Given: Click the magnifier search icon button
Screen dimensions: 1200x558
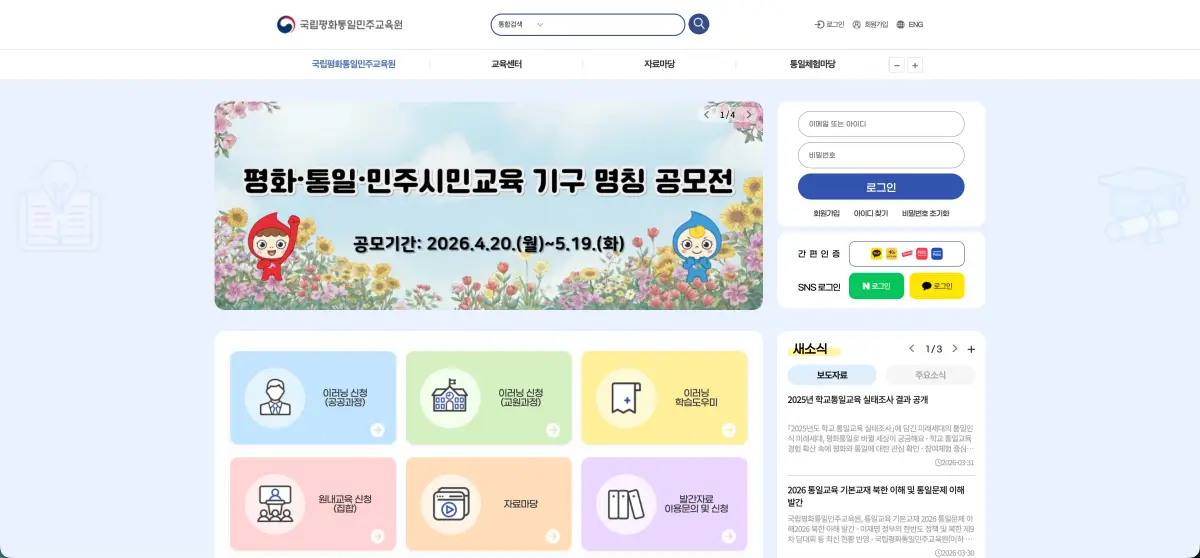Looking at the screenshot, I should pyautogui.click(x=699, y=24).
